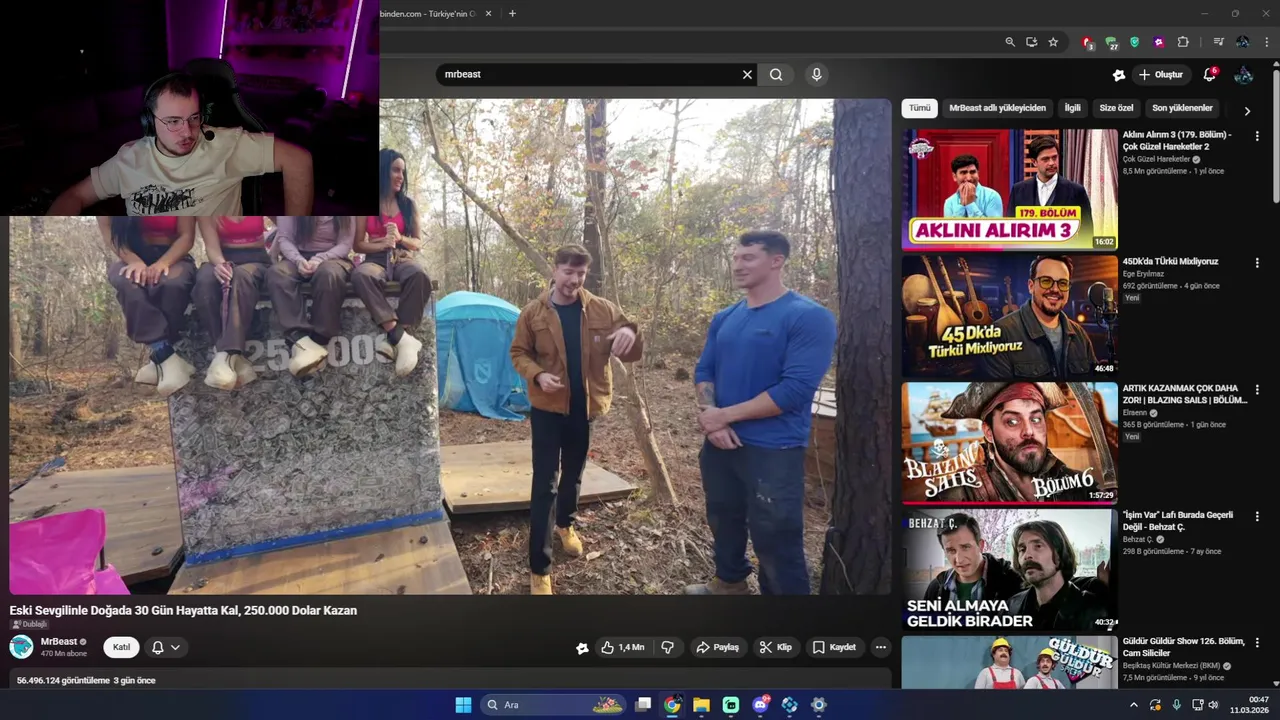Image resolution: width=1280 pixels, height=720 pixels.
Task: Click the sparkle icon next to Oluştur
Action: tap(1118, 75)
